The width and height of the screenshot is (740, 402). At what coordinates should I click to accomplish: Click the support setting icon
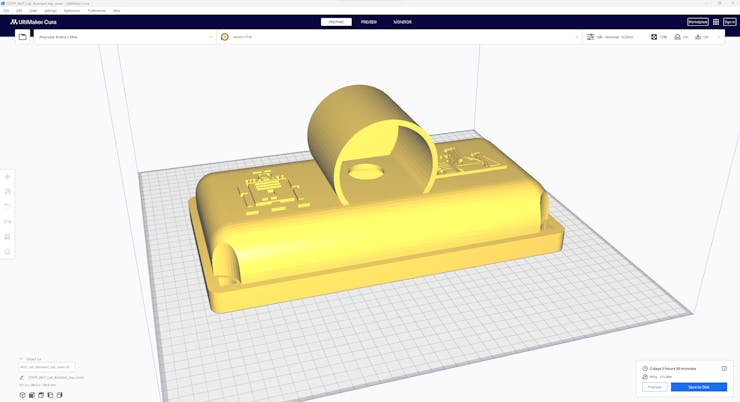(x=677, y=37)
